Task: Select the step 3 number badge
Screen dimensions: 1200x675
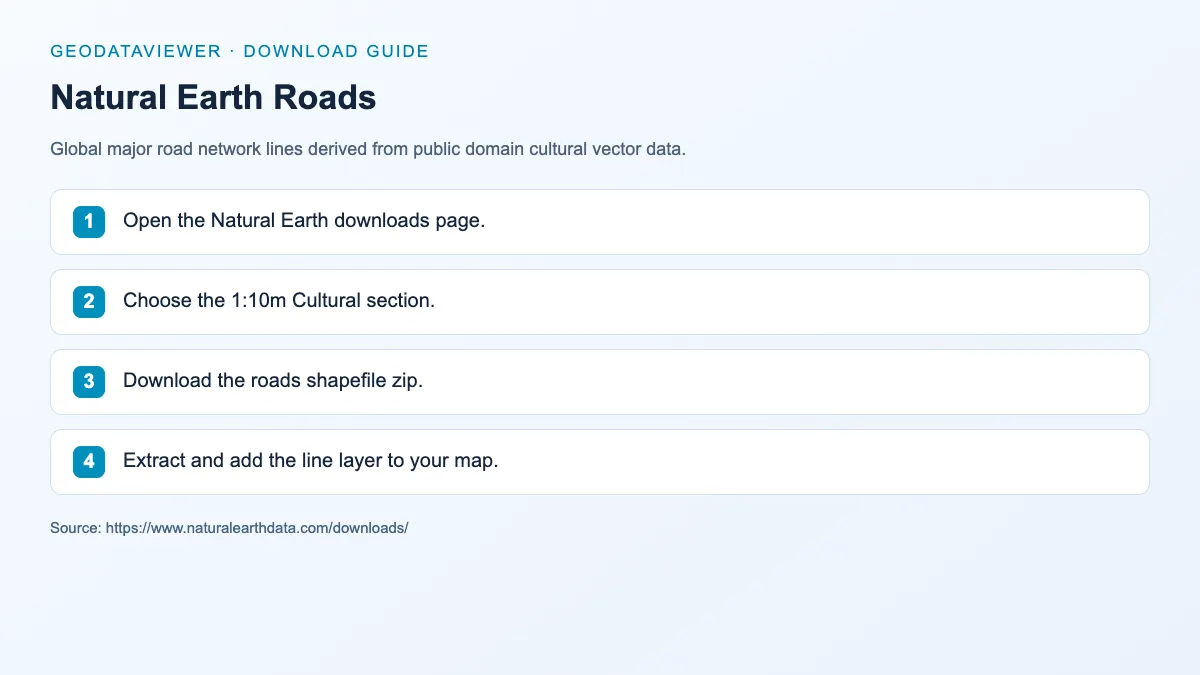Action: tap(89, 382)
